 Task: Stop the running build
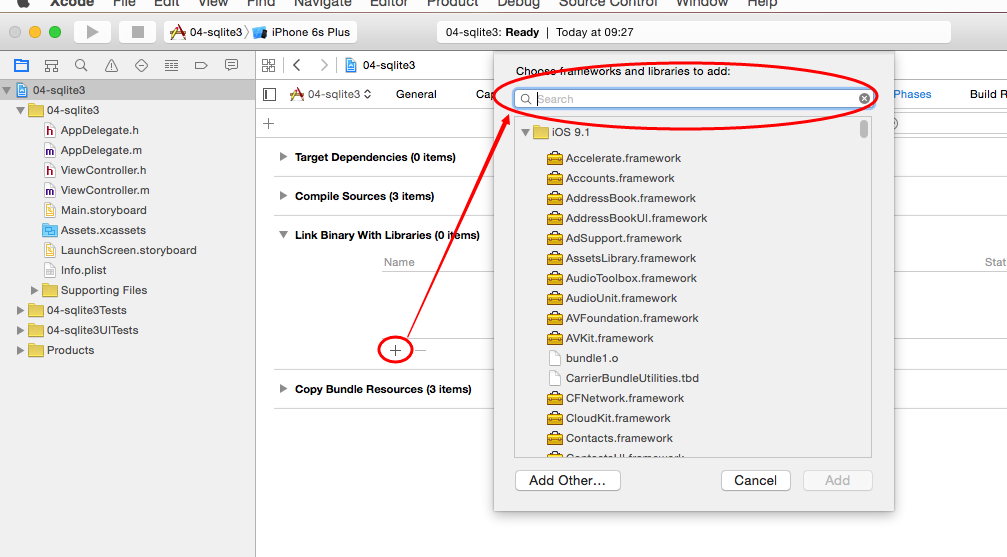click(137, 32)
